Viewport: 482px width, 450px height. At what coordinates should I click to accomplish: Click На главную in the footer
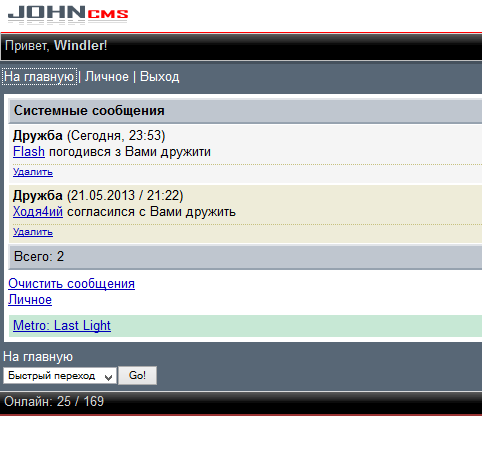[x=38, y=357]
